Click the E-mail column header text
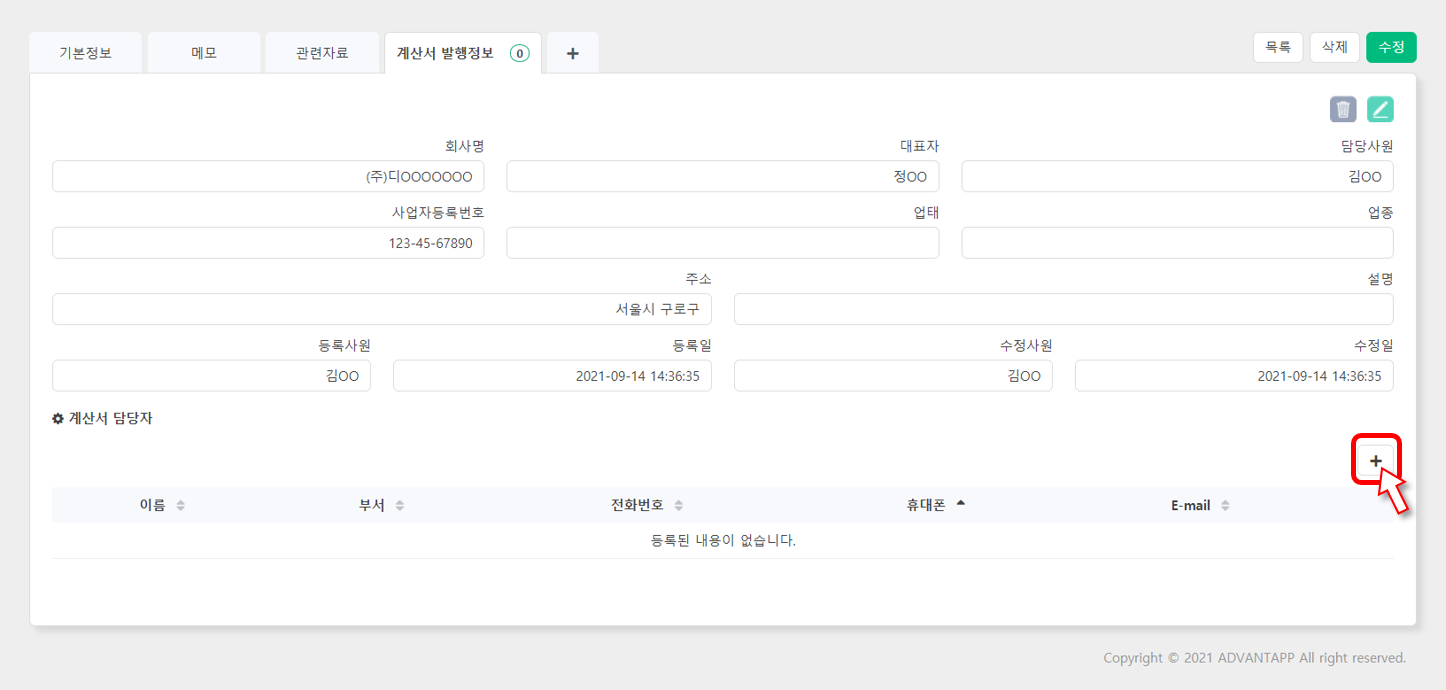Viewport: 1446px width, 690px height. [1191, 506]
